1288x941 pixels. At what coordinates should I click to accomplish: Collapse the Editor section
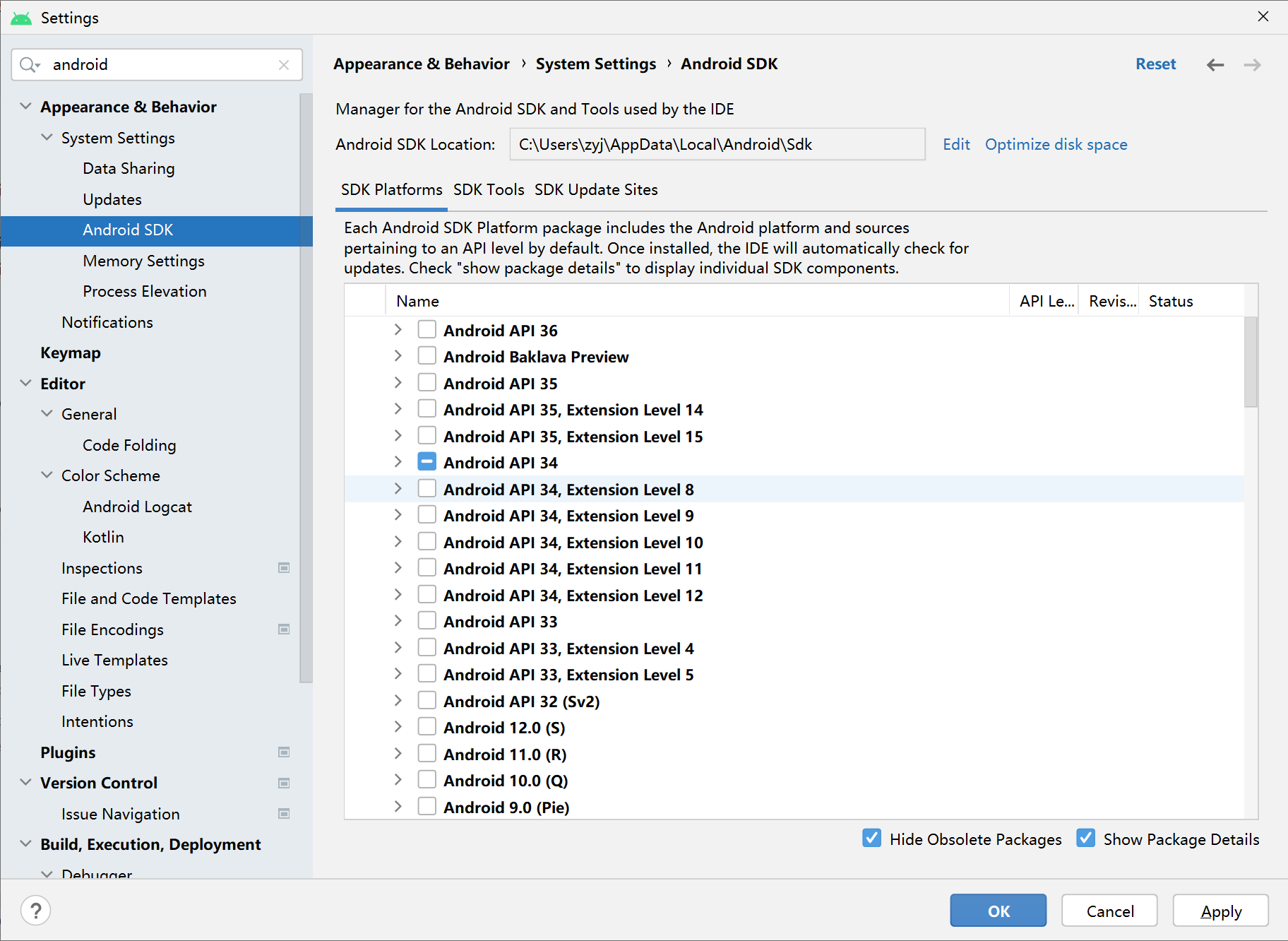pos(25,384)
